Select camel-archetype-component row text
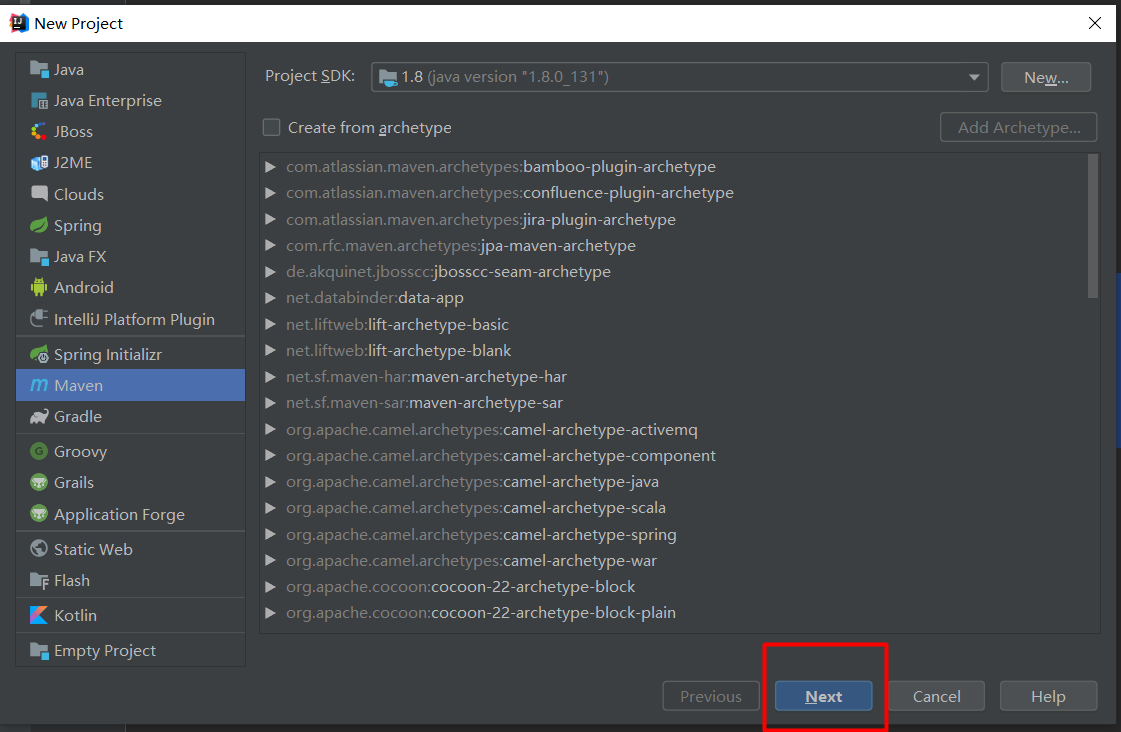This screenshot has width=1121, height=732. 500,455
